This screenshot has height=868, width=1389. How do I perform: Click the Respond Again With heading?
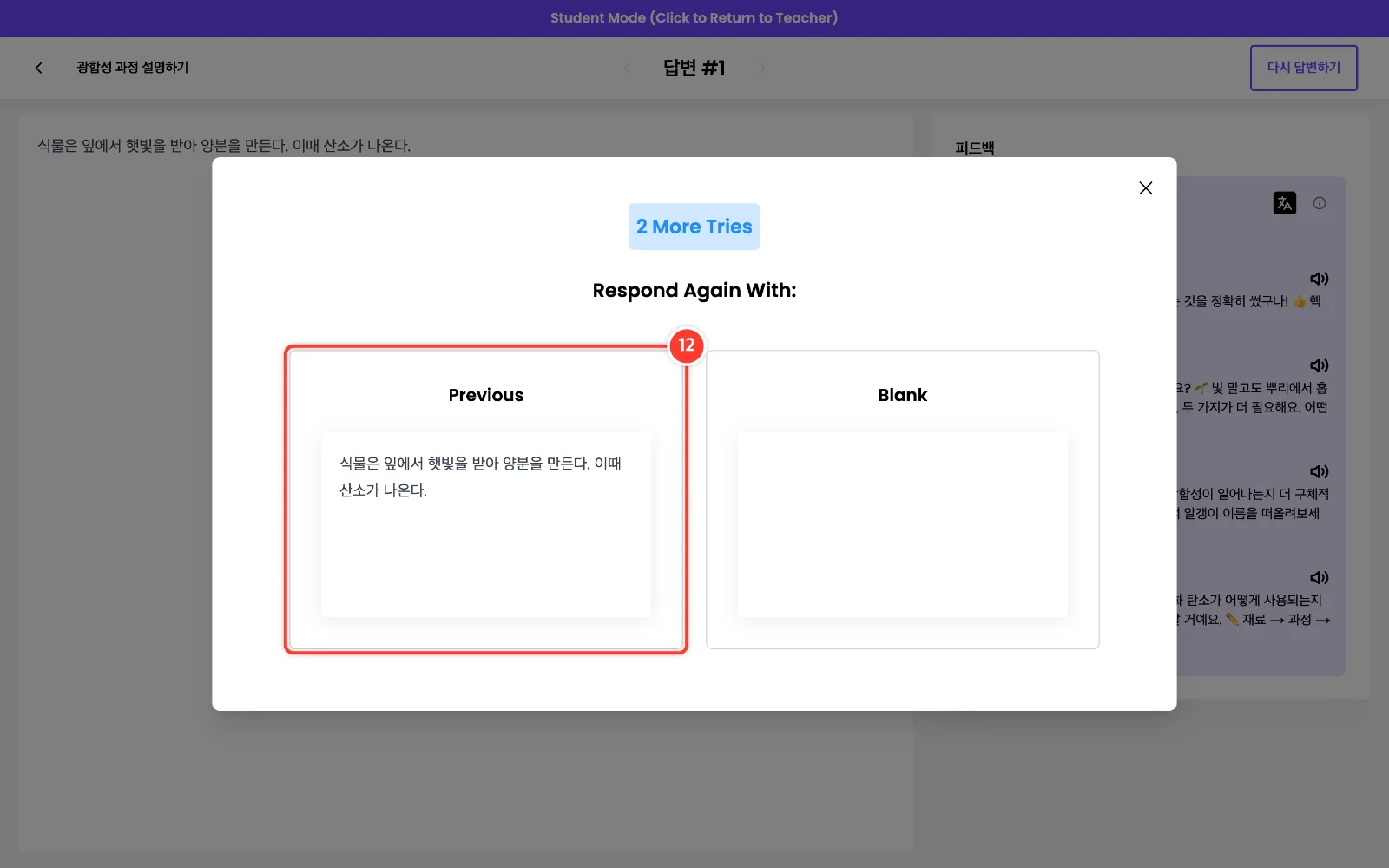pyautogui.click(x=694, y=290)
